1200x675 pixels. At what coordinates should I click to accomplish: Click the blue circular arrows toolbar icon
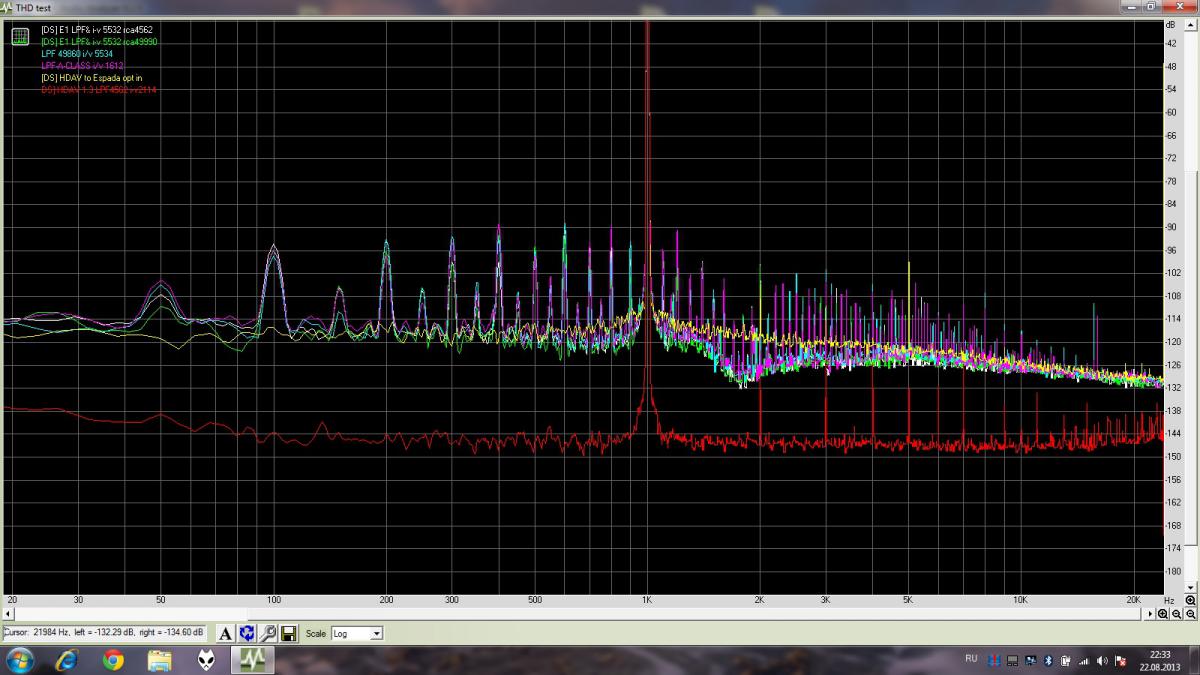tap(247, 633)
